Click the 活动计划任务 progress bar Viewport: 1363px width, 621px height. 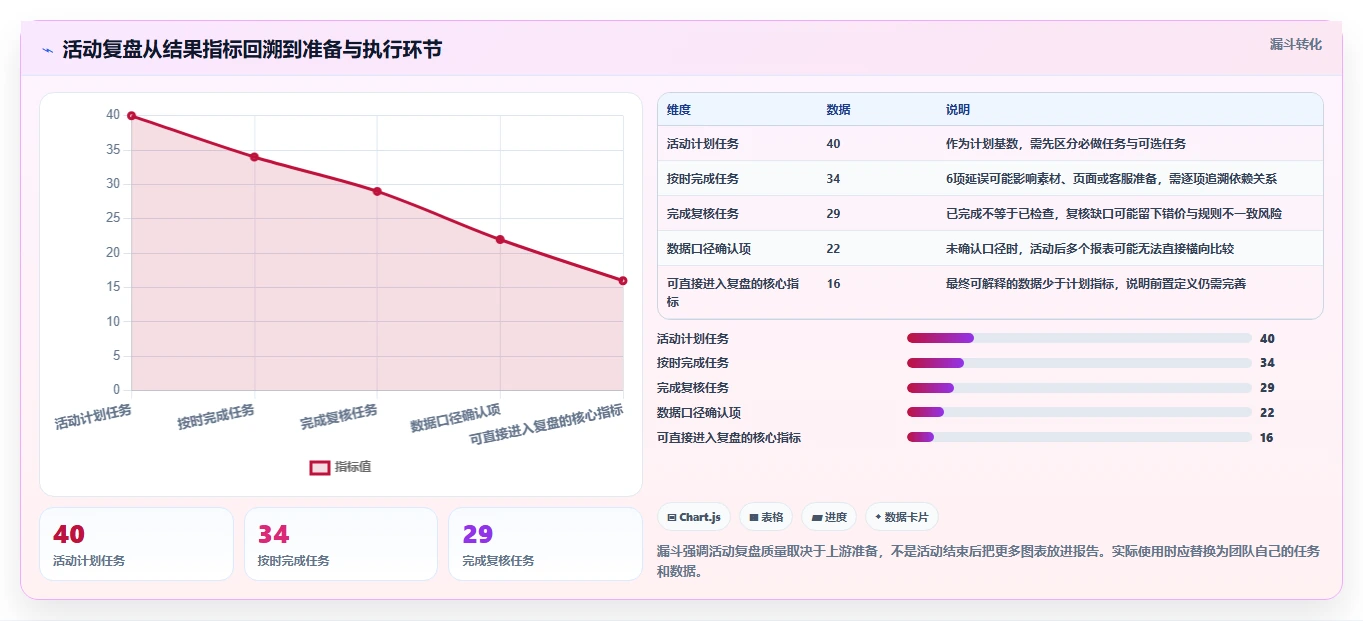tap(1079, 338)
